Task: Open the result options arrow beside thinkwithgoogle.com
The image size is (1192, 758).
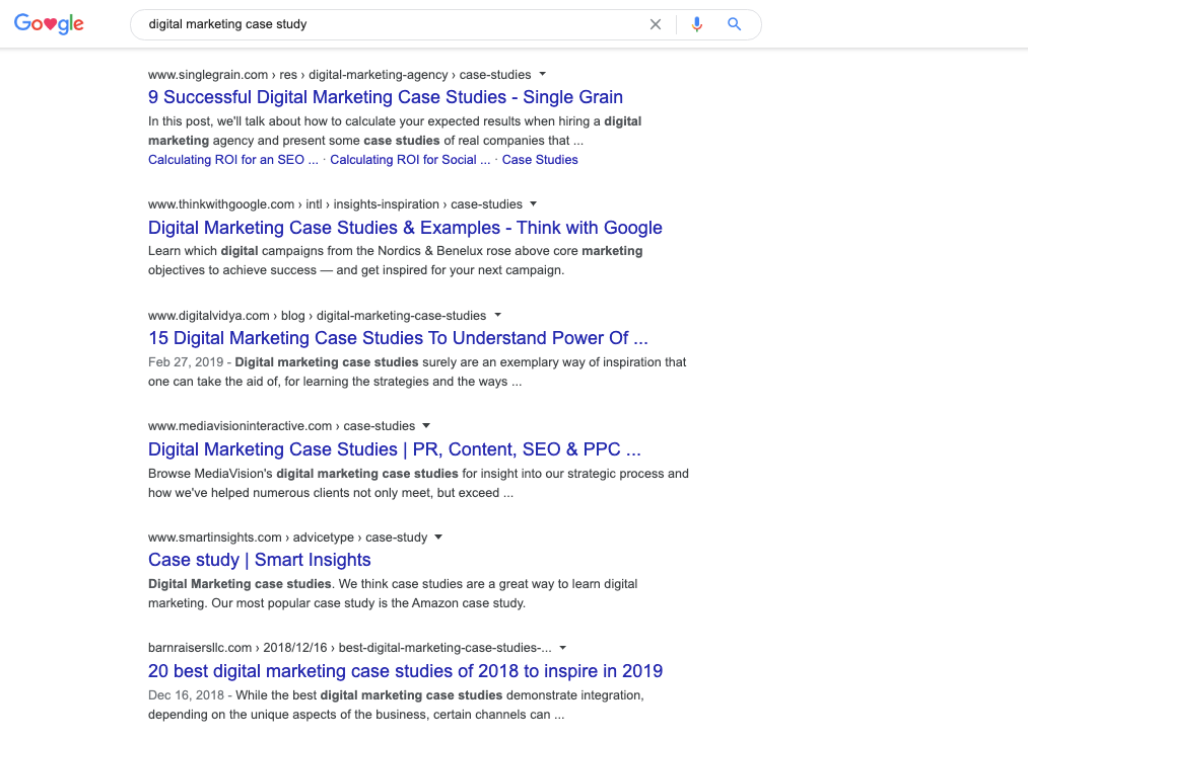Action: coord(533,204)
